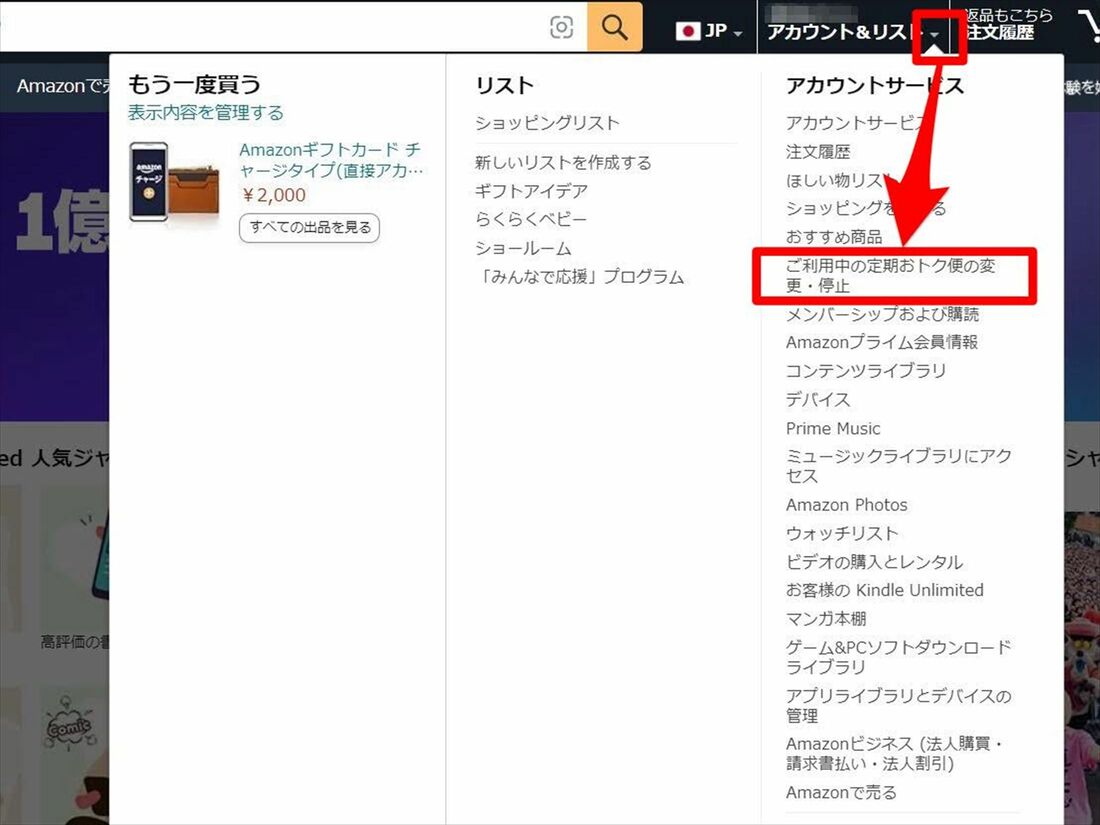
Task: Click the orange search magnifier button
Action: click(614, 27)
